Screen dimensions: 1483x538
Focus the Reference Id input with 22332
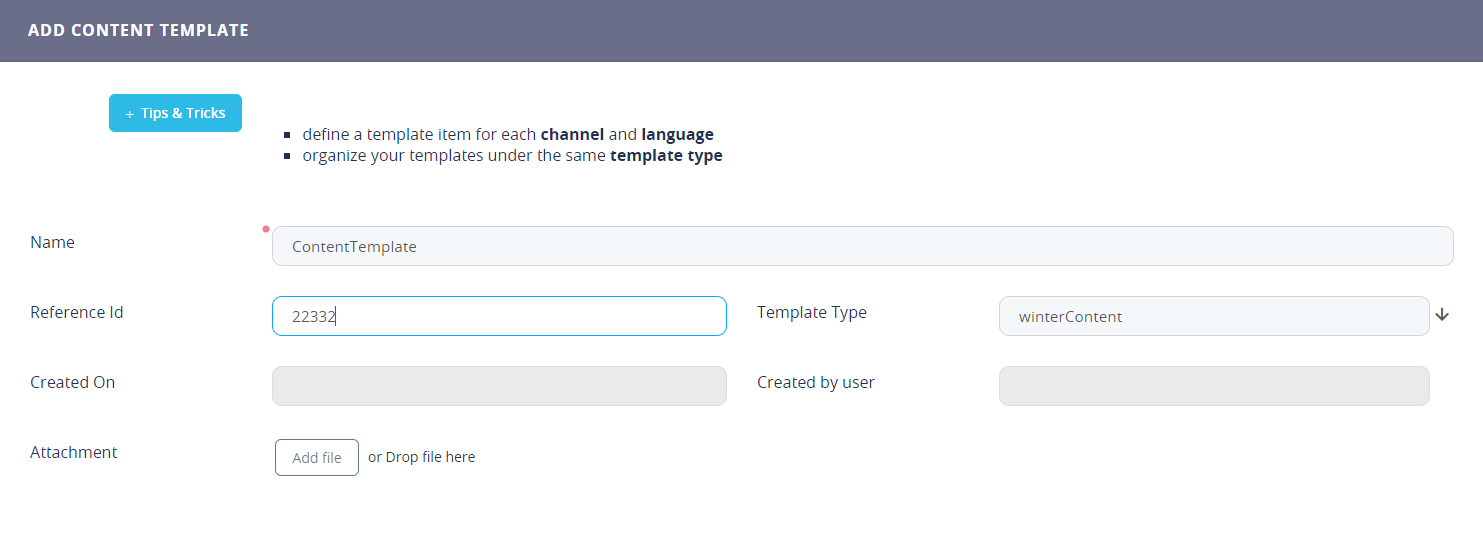coord(498,316)
